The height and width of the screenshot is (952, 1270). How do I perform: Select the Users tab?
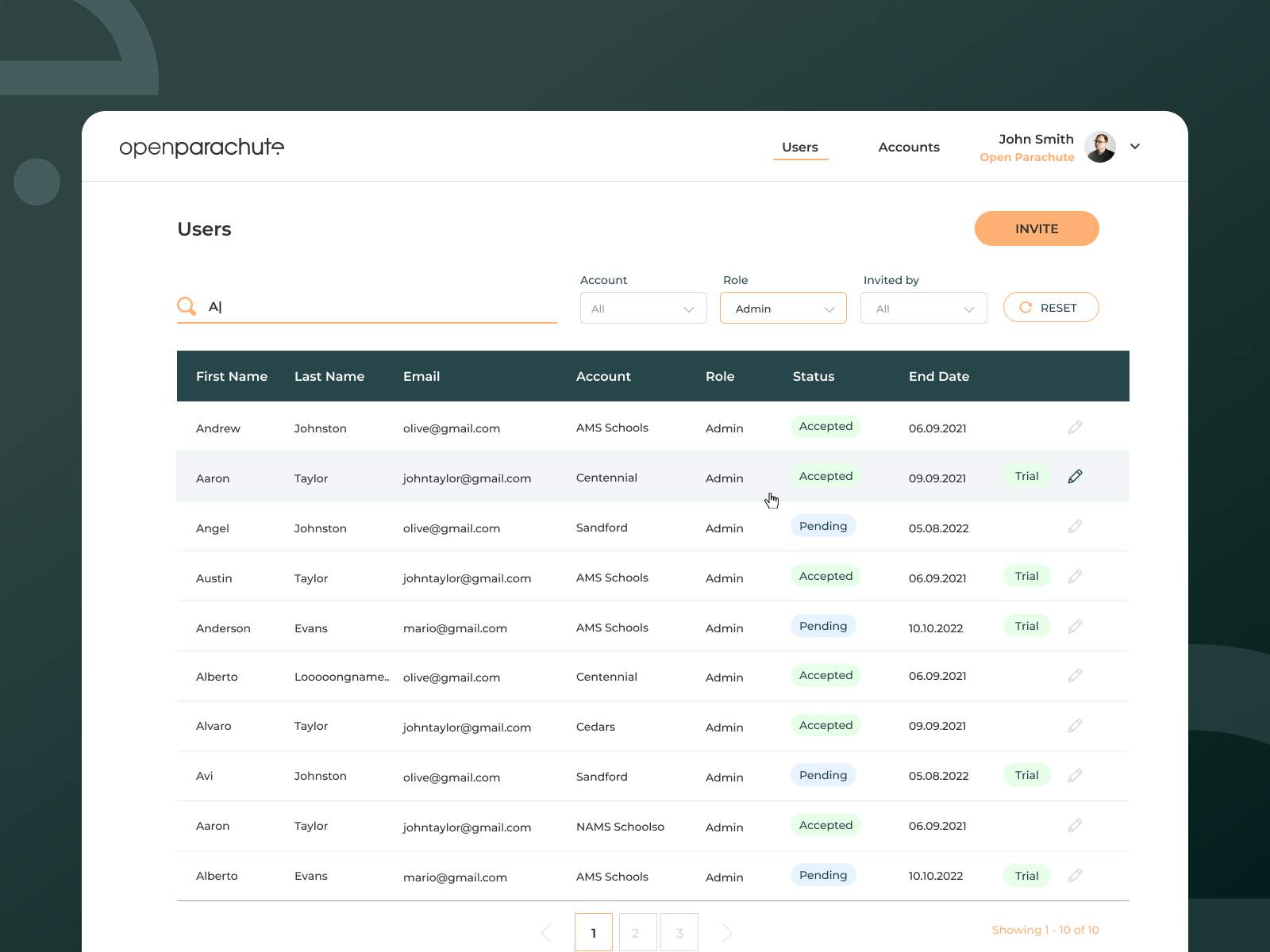click(x=800, y=148)
